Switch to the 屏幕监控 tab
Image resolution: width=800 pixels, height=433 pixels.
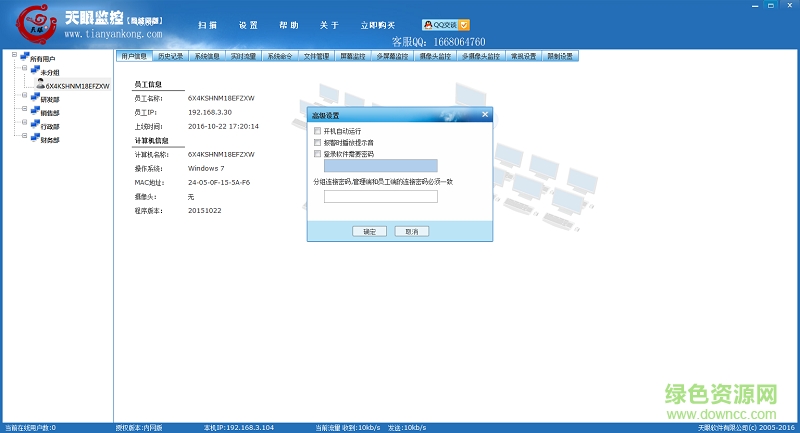(x=353, y=56)
